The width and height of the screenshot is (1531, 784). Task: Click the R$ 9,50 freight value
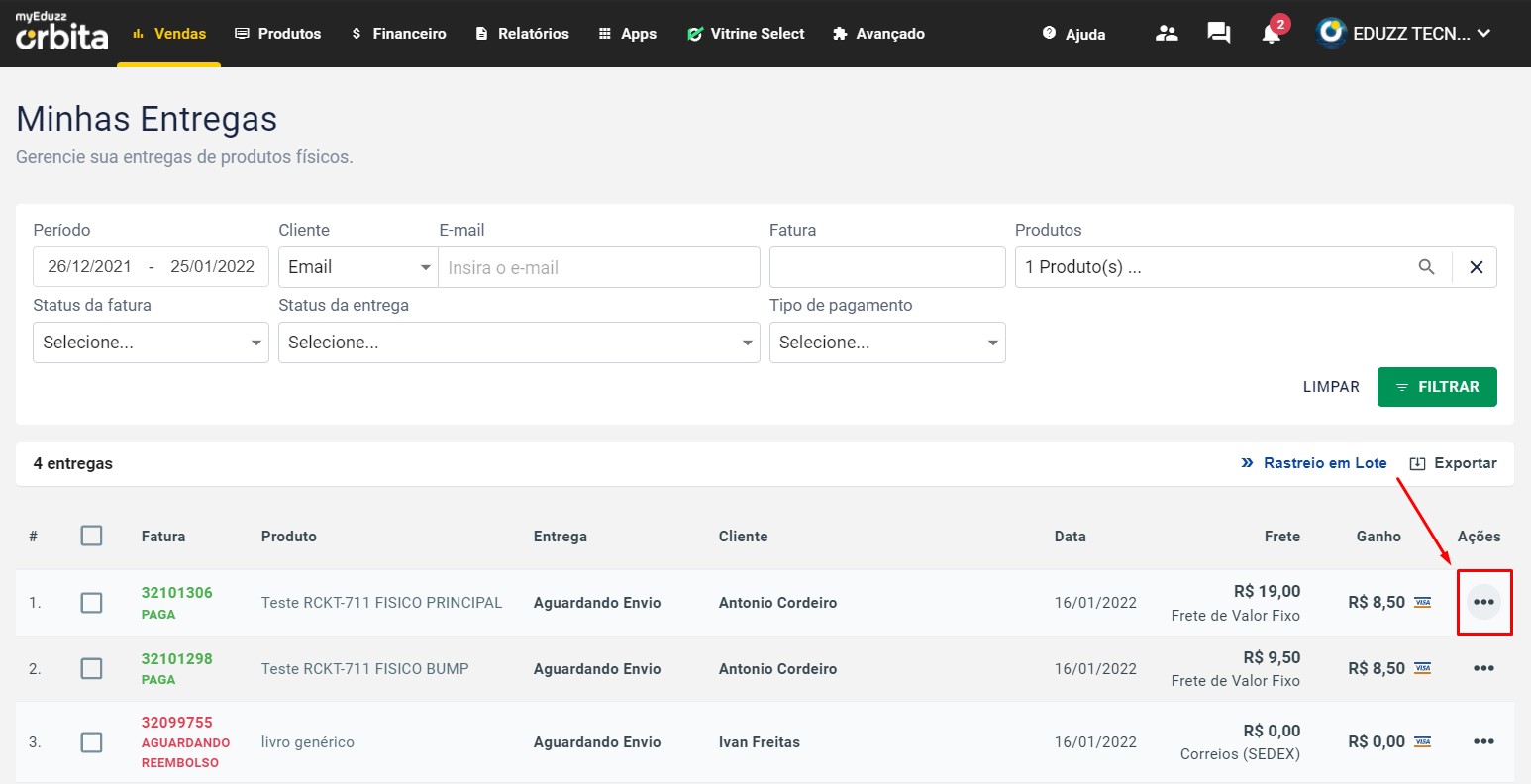[1273, 658]
